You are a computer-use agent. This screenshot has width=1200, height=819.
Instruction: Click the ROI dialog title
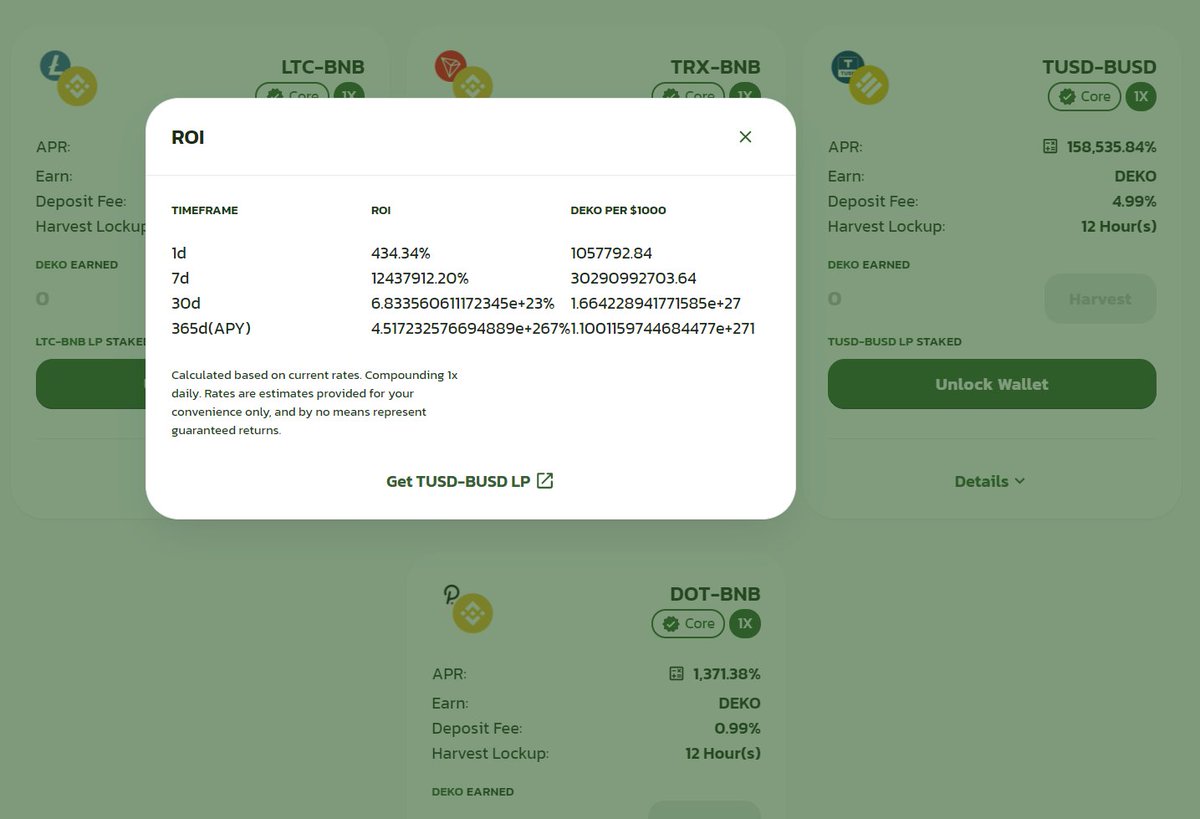tap(188, 137)
